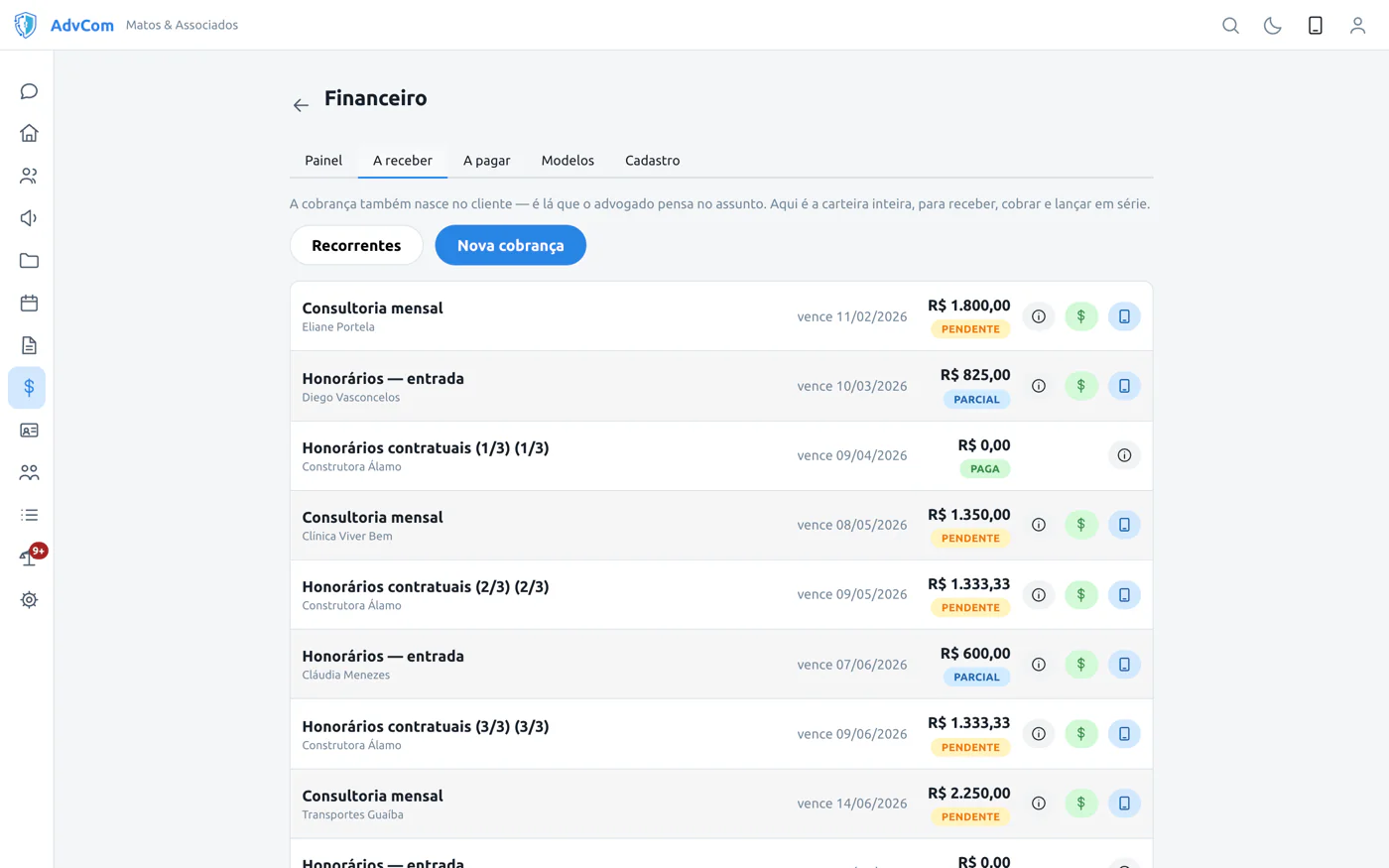1389x868 pixels.
Task: Open the two-person clients icon in the sidebar
Action: 29,176
